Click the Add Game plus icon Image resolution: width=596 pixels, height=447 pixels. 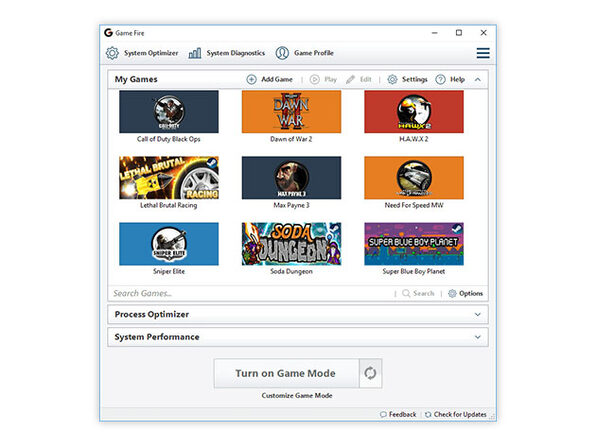point(251,79)
